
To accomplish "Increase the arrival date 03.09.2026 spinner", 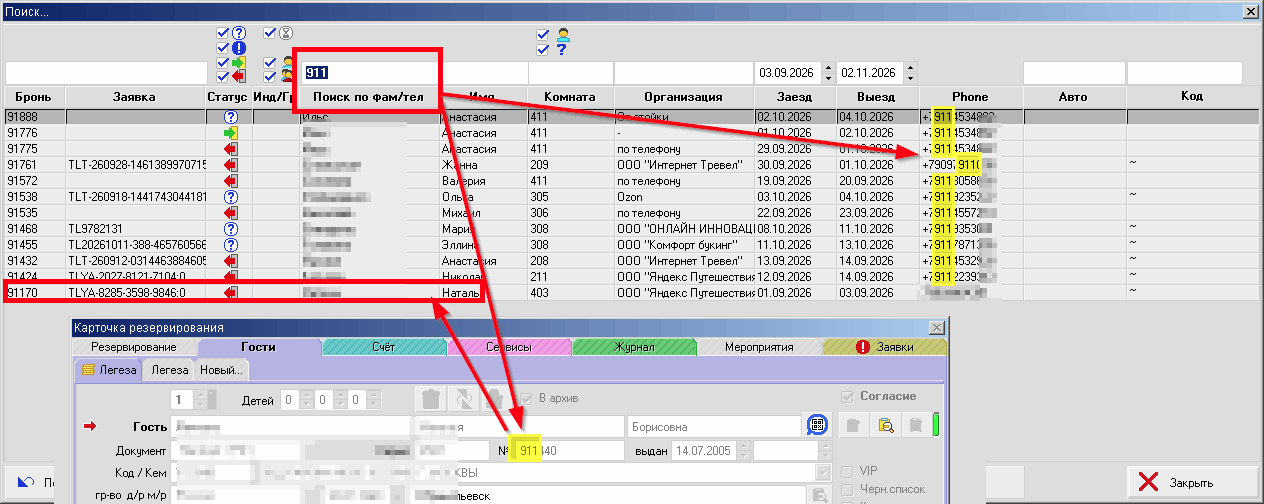I will click(827, 68).
